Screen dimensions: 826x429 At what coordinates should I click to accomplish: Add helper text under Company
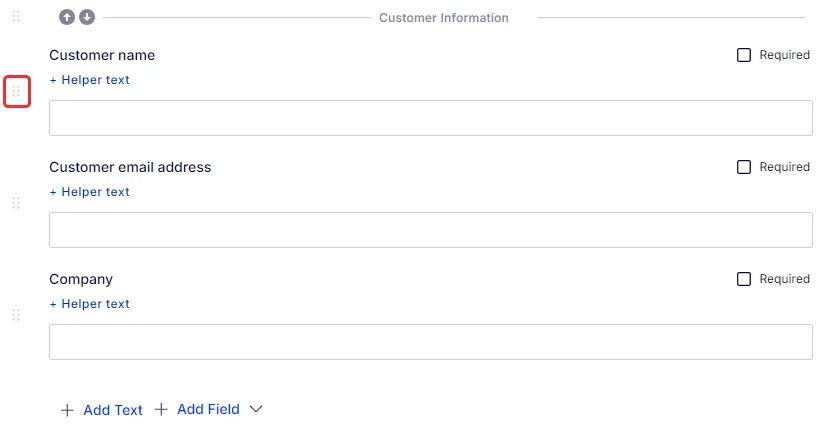(90, 304)
